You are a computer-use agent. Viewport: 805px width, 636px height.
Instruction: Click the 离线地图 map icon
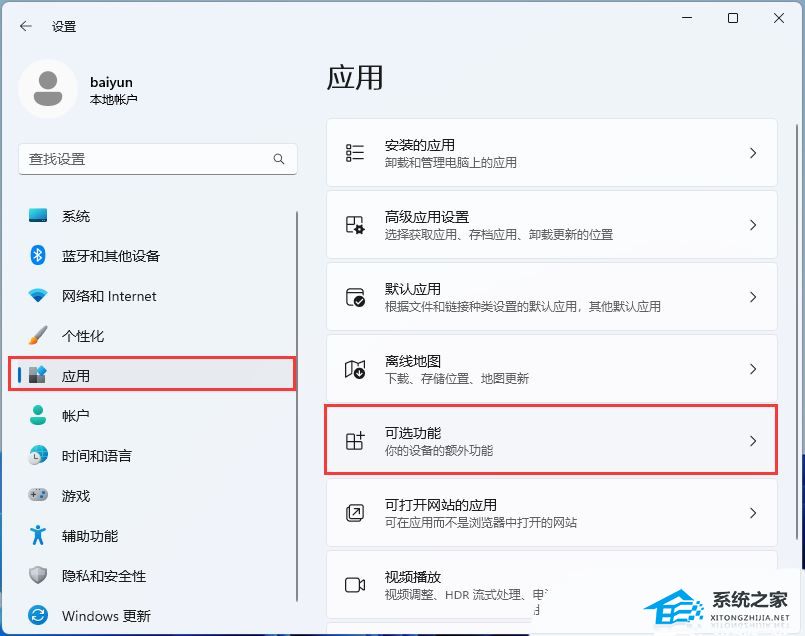355,369
